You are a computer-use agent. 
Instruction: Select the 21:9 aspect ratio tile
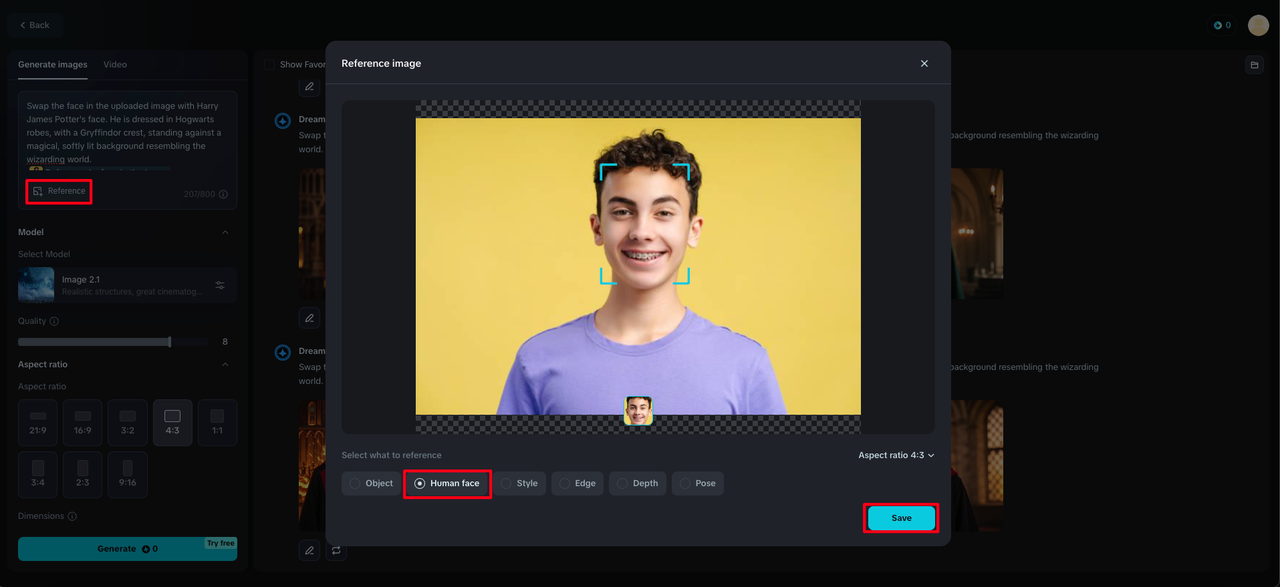pyautogui.click(x=38, y=422)
